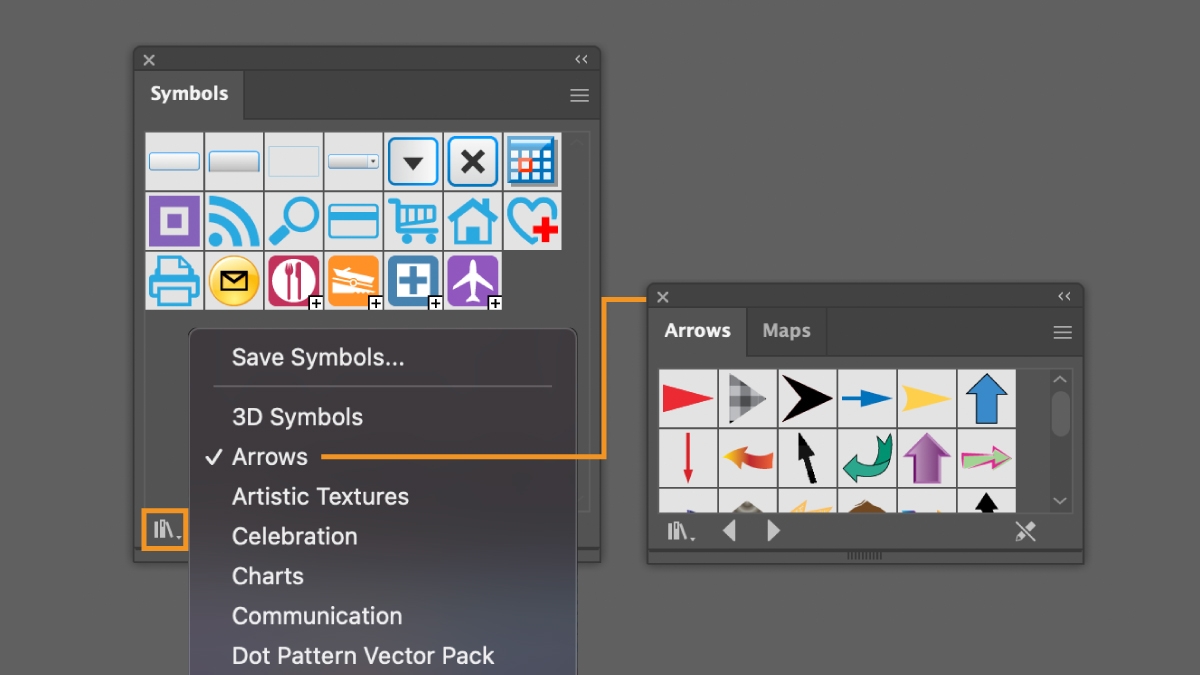1200x675 pixels.
Task: Select the magnifying glass search symbol
Action: [293, 221]
